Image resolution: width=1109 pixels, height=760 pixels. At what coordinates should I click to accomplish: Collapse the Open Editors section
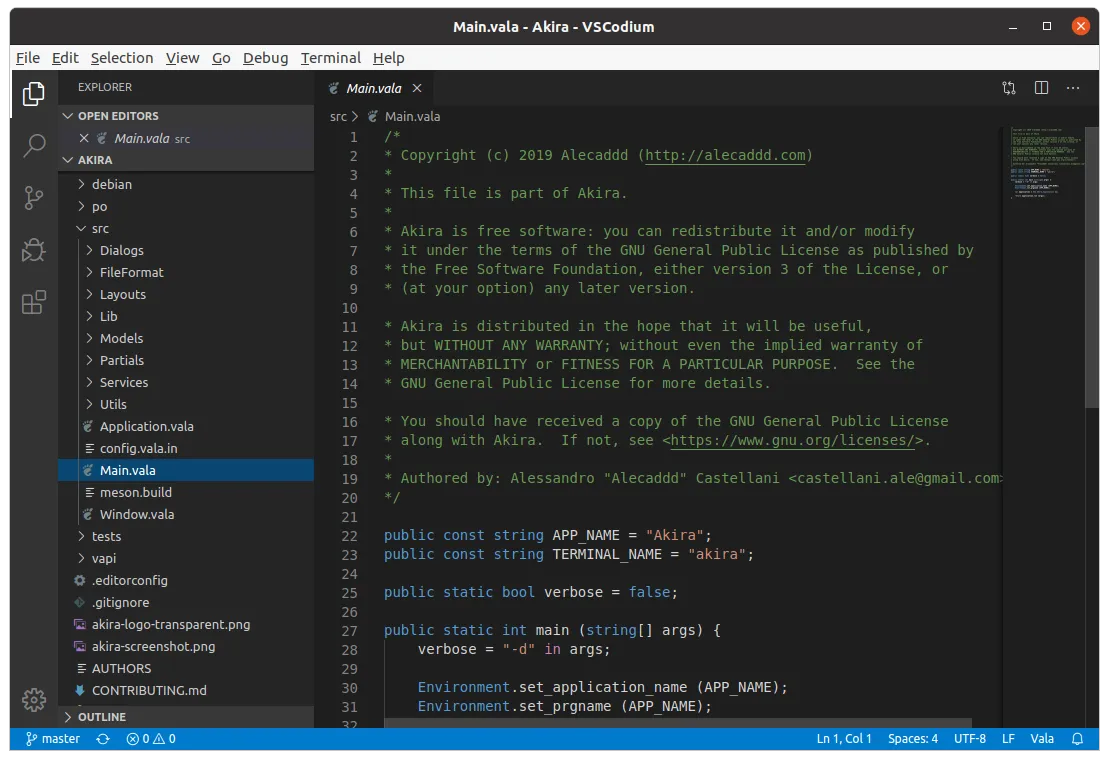68,115
